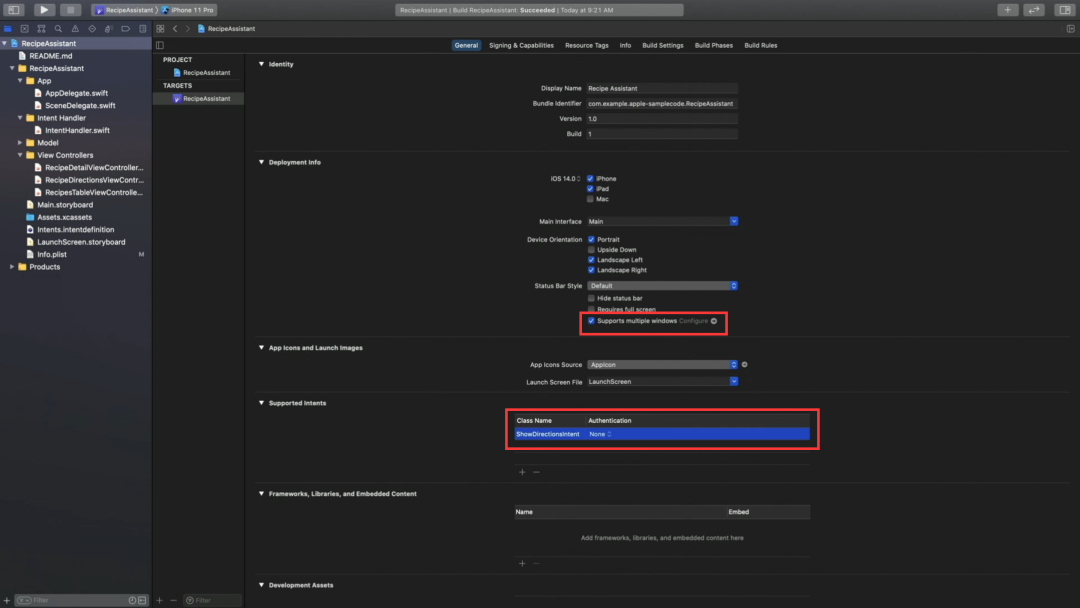1080x608 pixels.
Task: Click the Display Name field
Action: (662, 88)
